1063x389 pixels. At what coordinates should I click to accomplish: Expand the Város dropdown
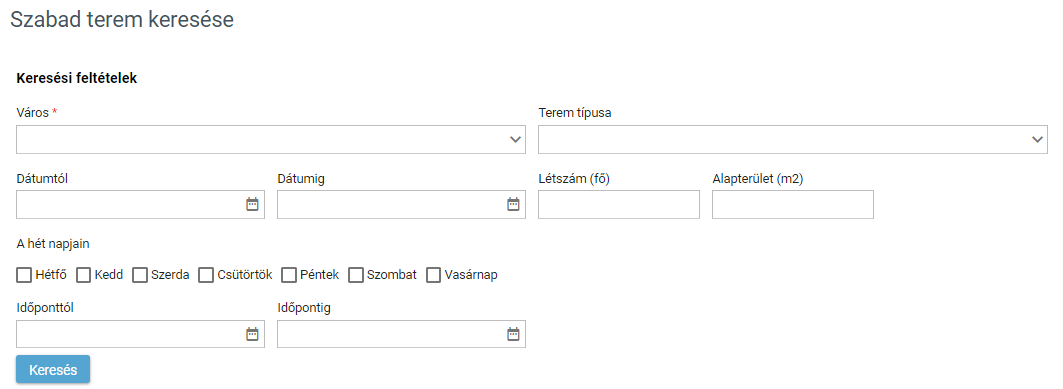click(x=271, y=139)
